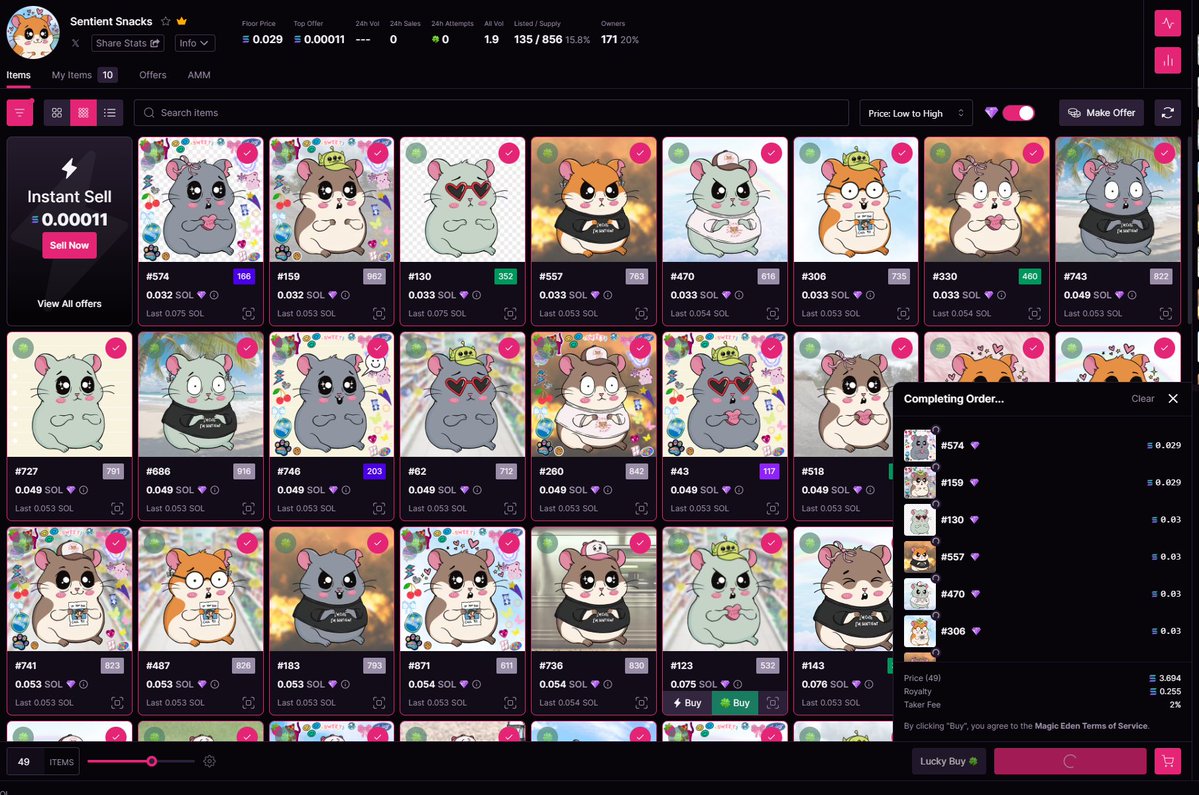Image resolution: width=1199 pixels, height=795 pixels.
Task: Deselect item #470 checkmark
Action: 772,153
